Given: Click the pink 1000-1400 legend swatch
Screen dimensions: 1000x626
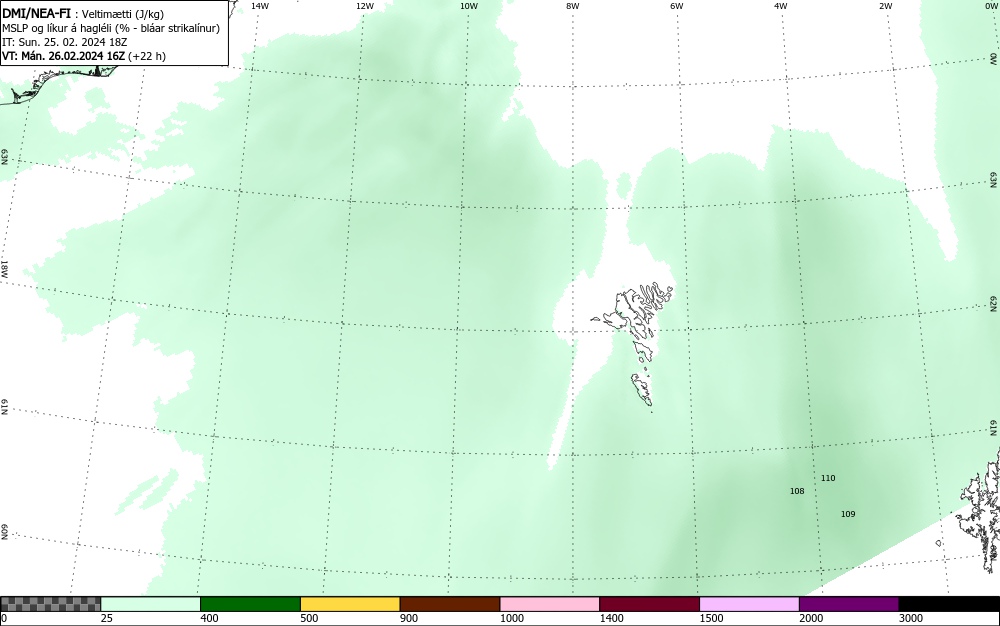Looking at the screenshot, I should pos(550,604).
